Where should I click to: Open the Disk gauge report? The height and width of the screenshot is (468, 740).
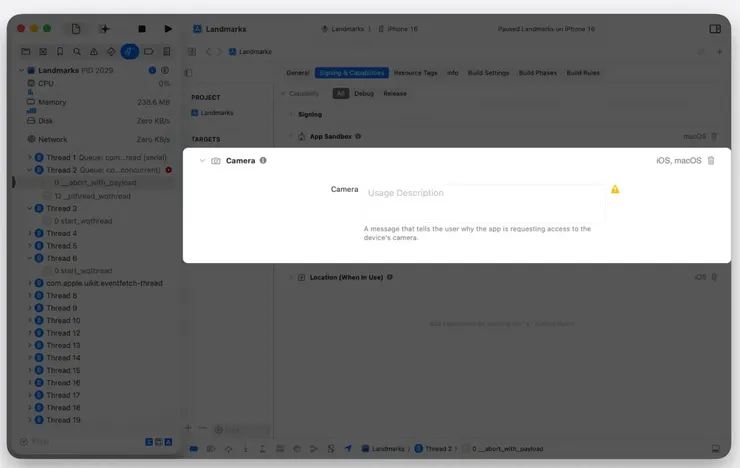point(98,121)
